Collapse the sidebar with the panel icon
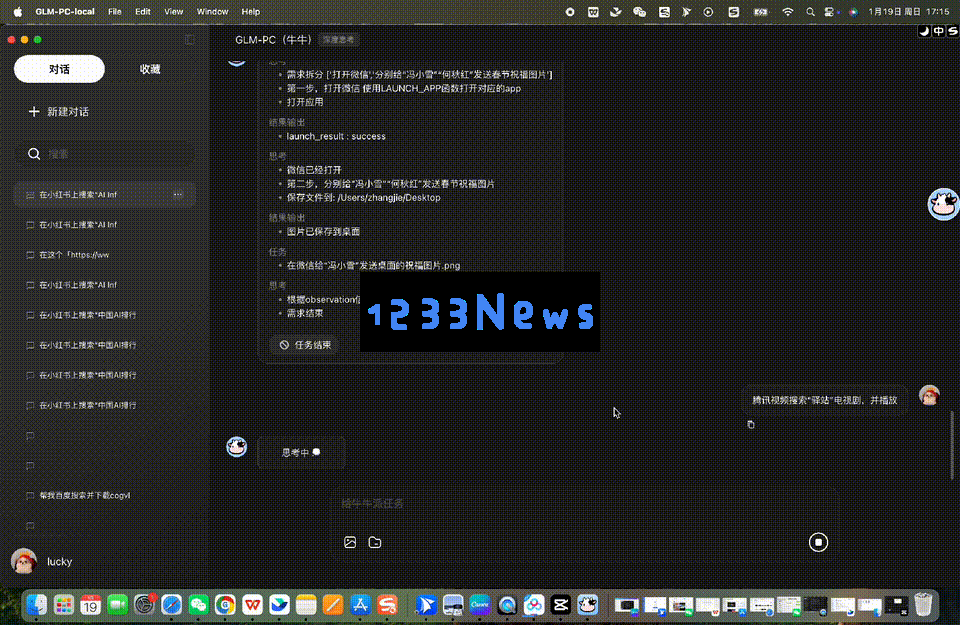The height and width of the screenshot is (625, 960). coord(190,40)
